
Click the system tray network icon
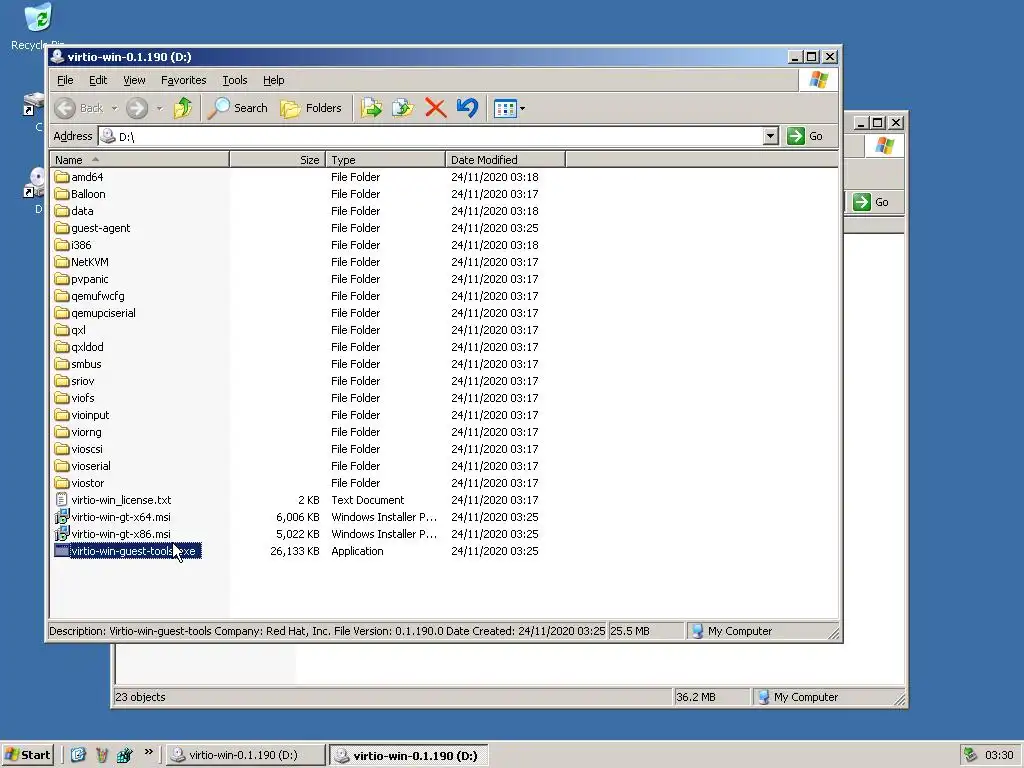pos(970,755)
